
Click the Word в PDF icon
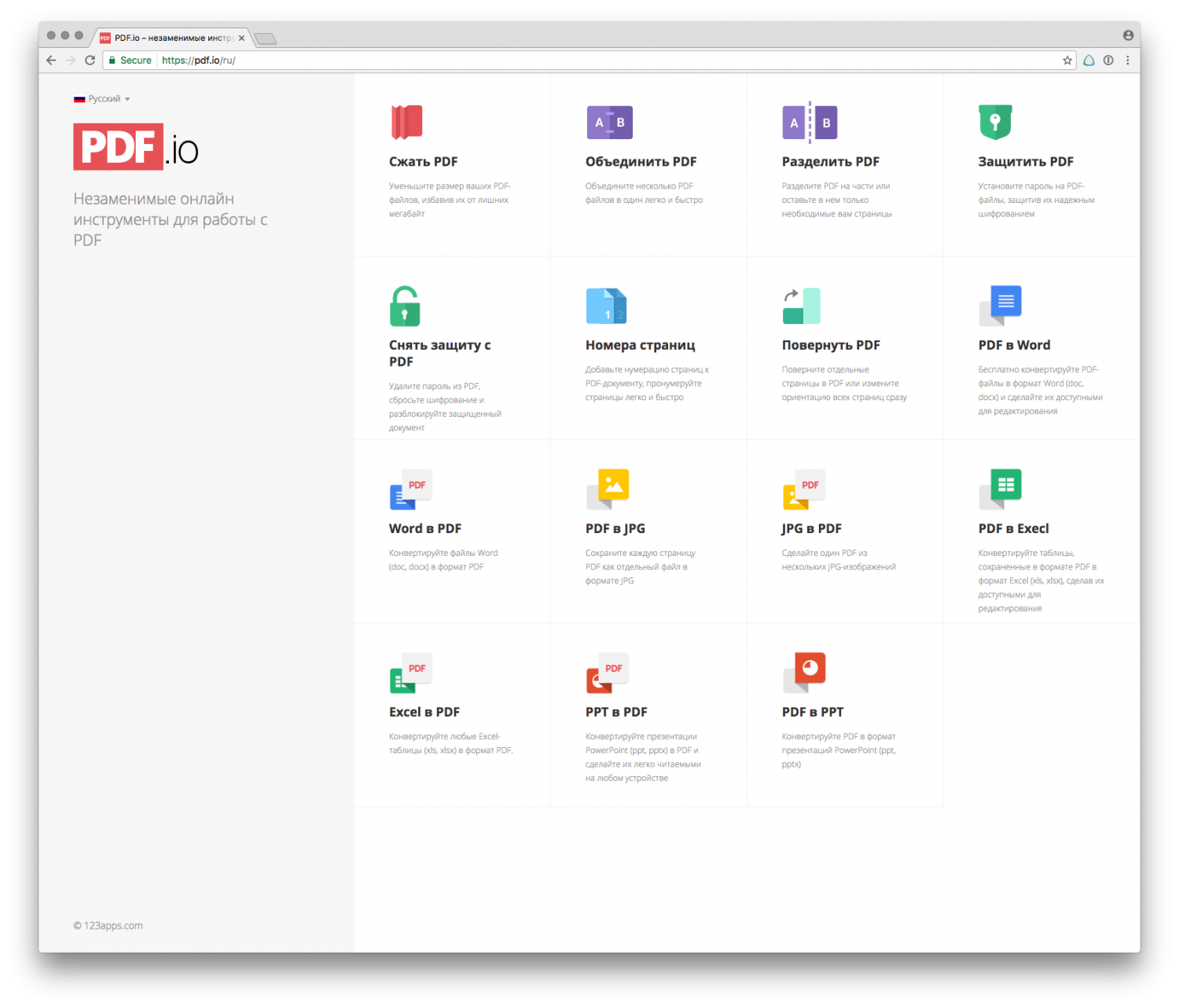(411, 489)
